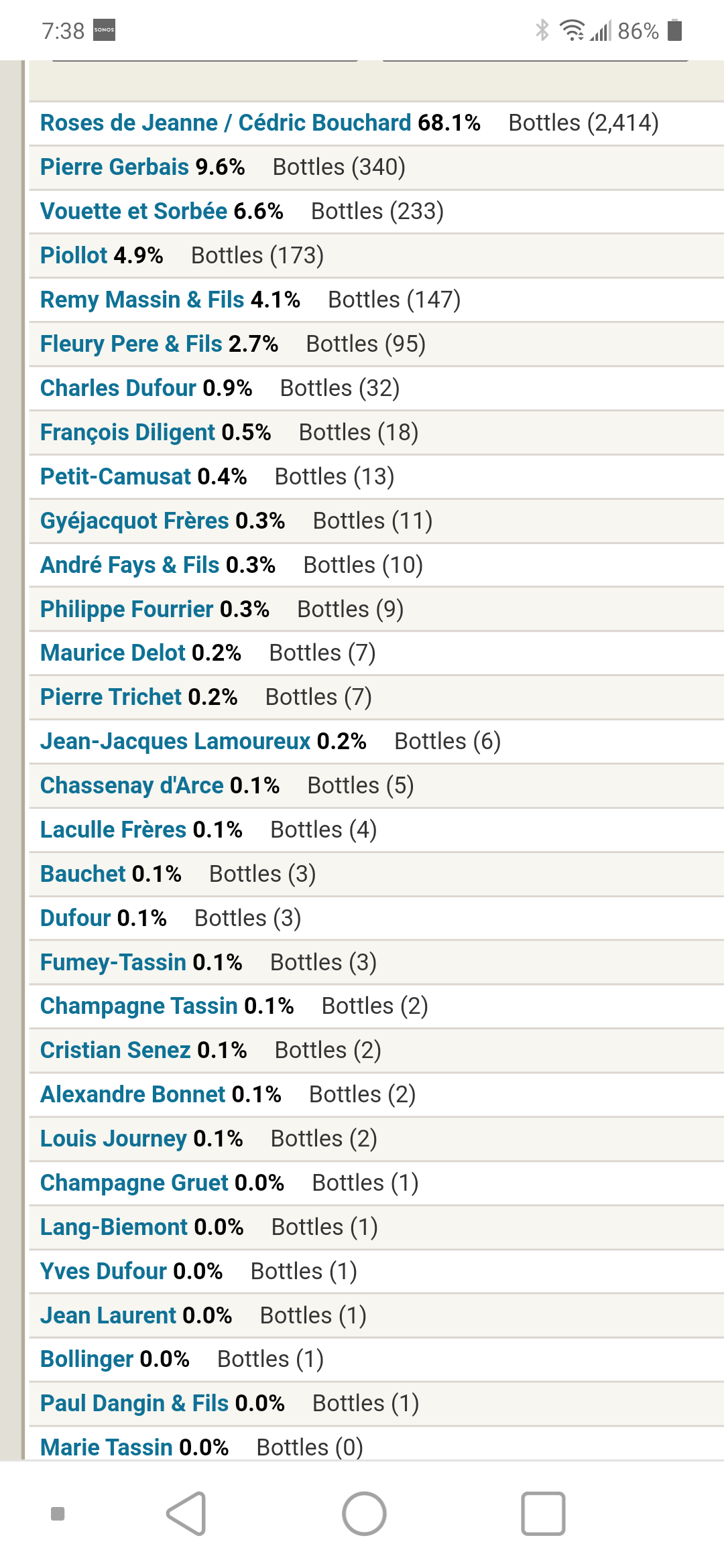The height and width of the screenshot is (1568, 724).
Task: Tap the Bluetooth status icon
Action: pos(542,30)
